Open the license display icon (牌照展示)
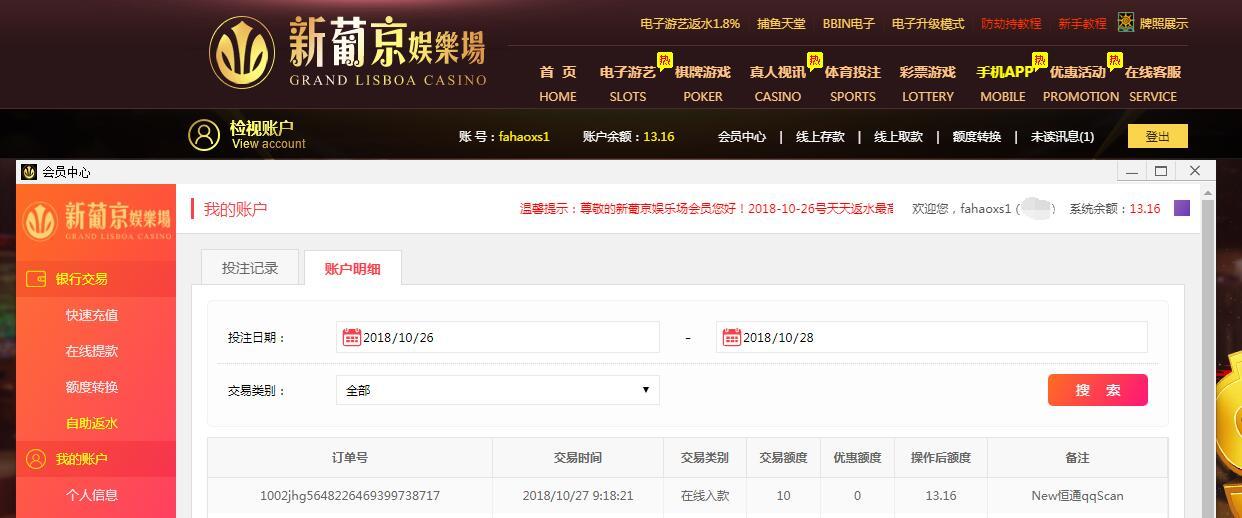Screen dimensions: 1242x518 point(1126,22)
